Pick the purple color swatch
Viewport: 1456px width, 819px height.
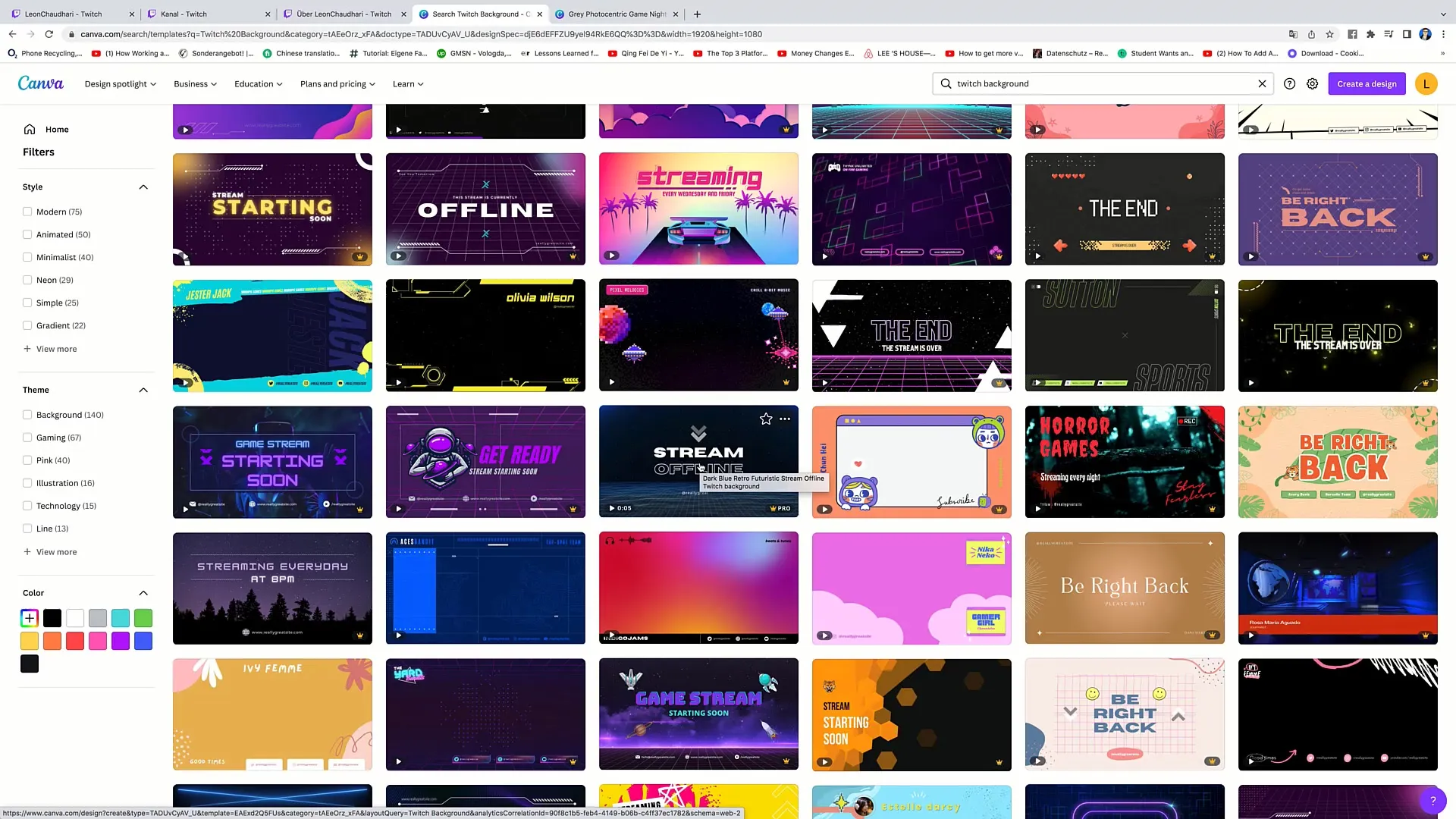(x=121, y=641)
